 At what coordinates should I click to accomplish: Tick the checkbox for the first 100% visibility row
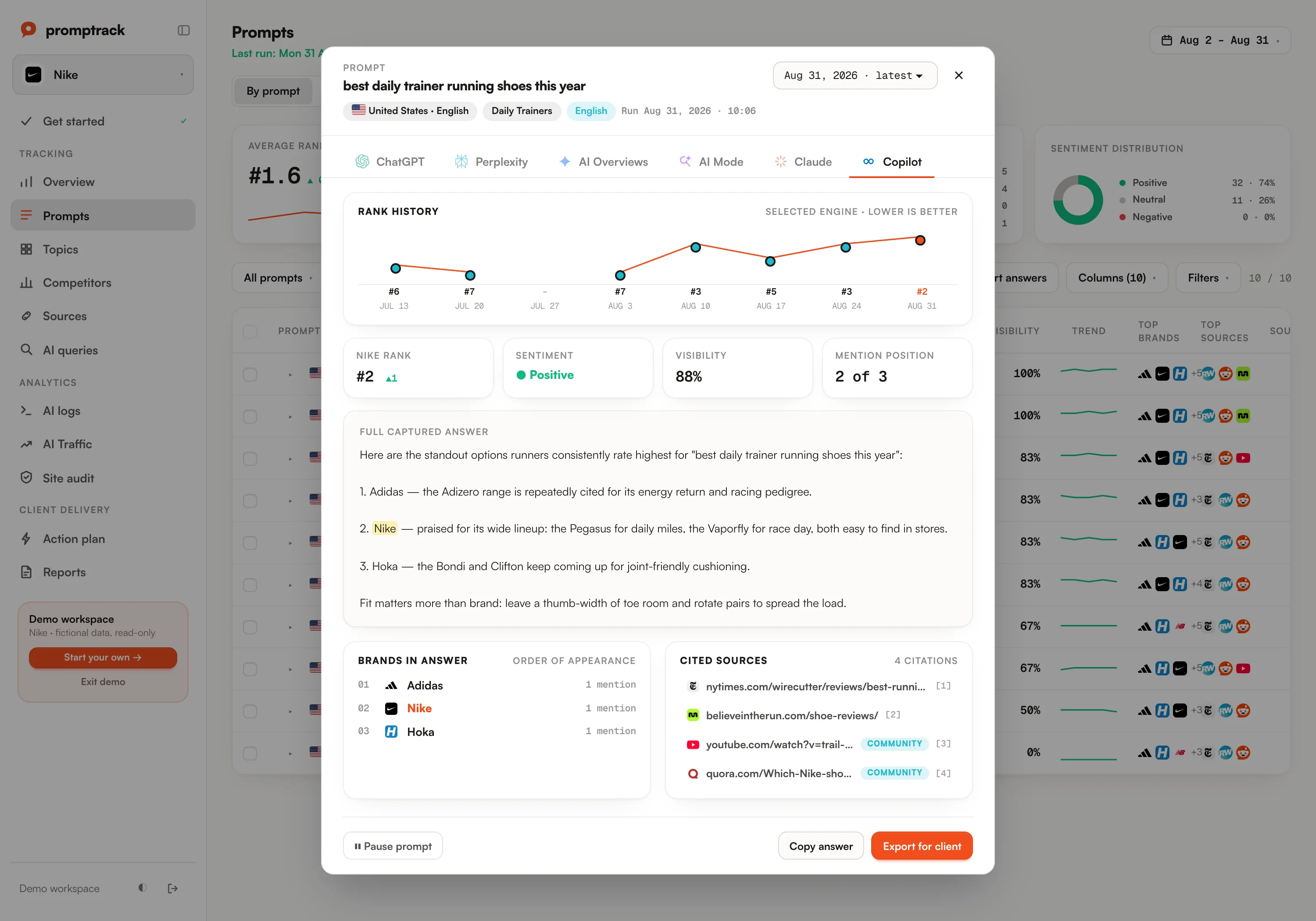click(x=250, y=374)
